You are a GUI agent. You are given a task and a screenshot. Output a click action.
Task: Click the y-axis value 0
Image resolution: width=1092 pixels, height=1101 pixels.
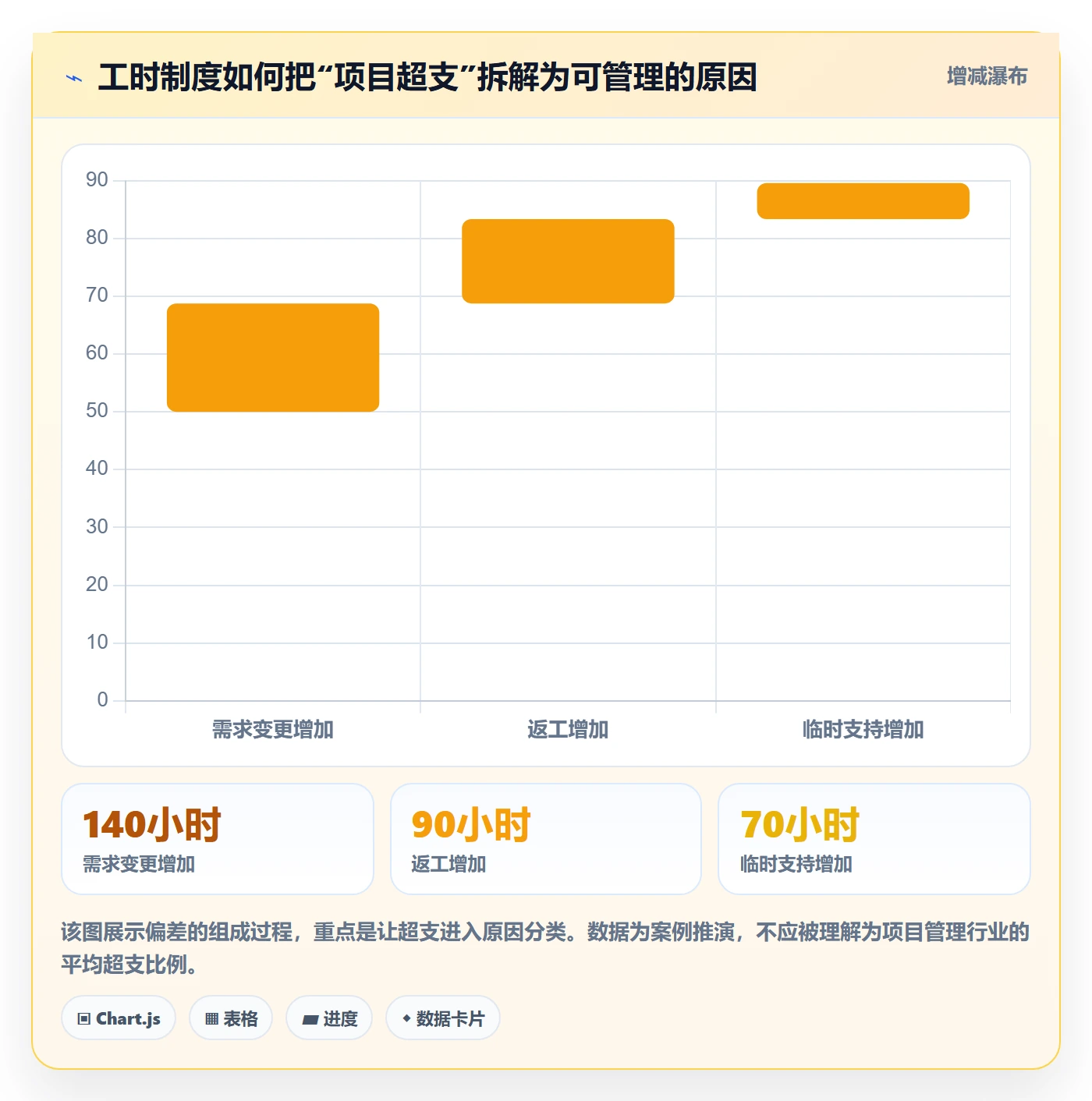click(102, 699)
